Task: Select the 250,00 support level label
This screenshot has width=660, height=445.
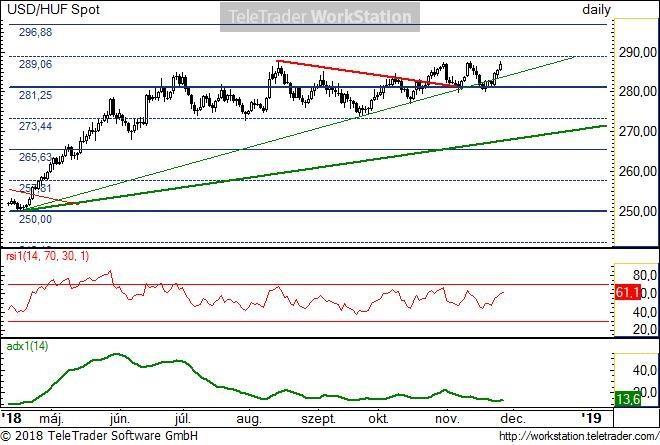Action: coord(35,219)
